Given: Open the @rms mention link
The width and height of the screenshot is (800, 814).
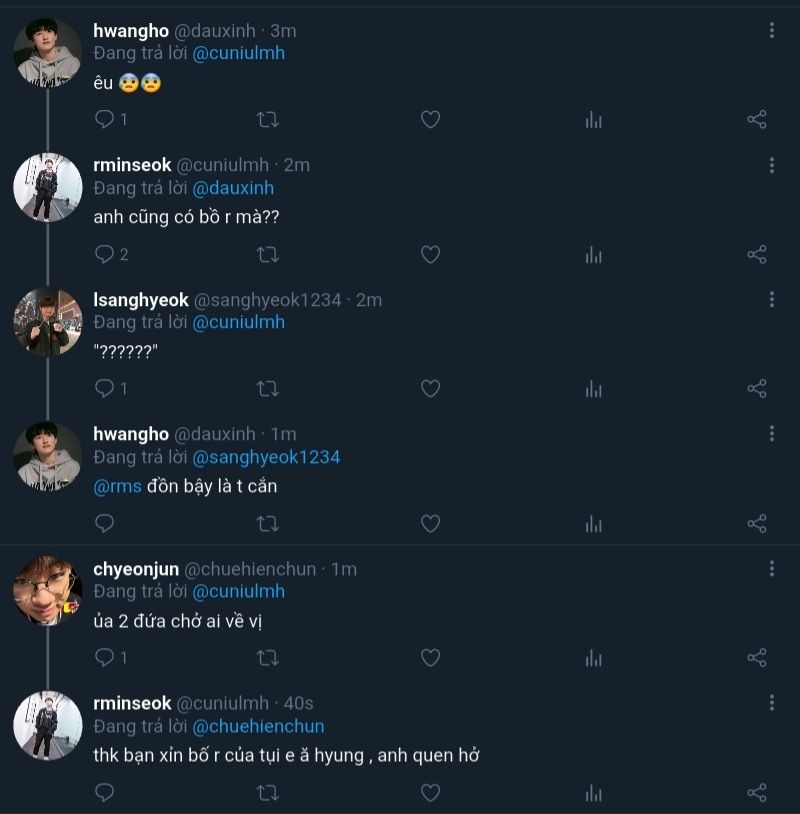Looking at the screenshot, I should [117, 487].
